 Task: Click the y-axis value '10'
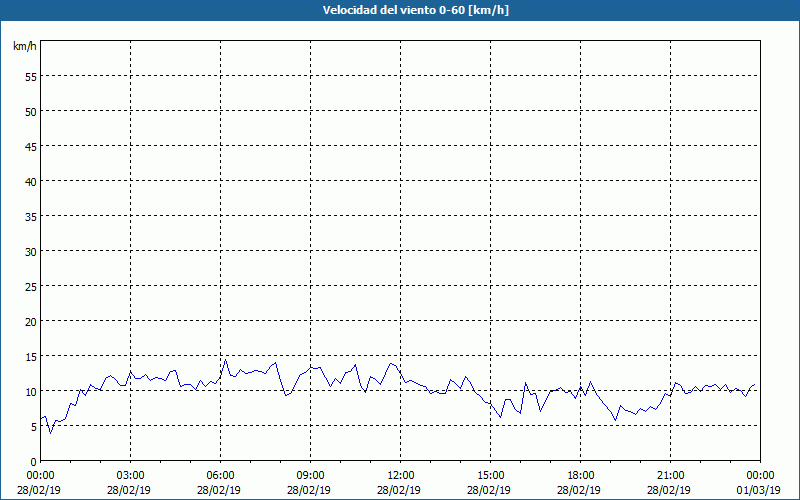31,391
